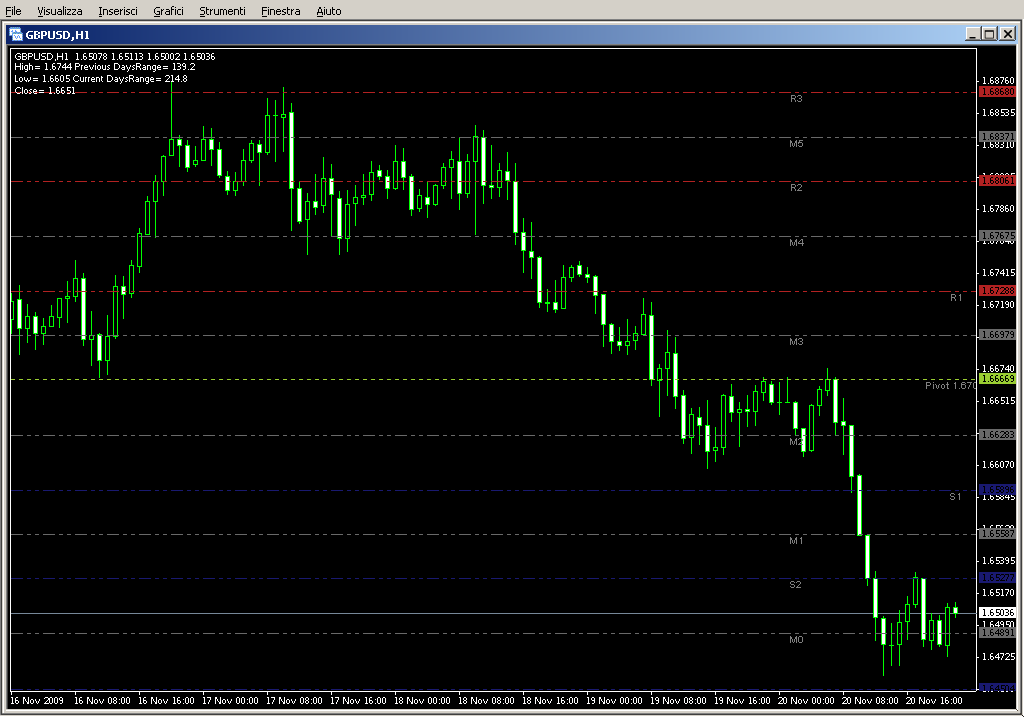Click the R3 resistance level label
The image size is (1024, 717).
tap(796, 99)
